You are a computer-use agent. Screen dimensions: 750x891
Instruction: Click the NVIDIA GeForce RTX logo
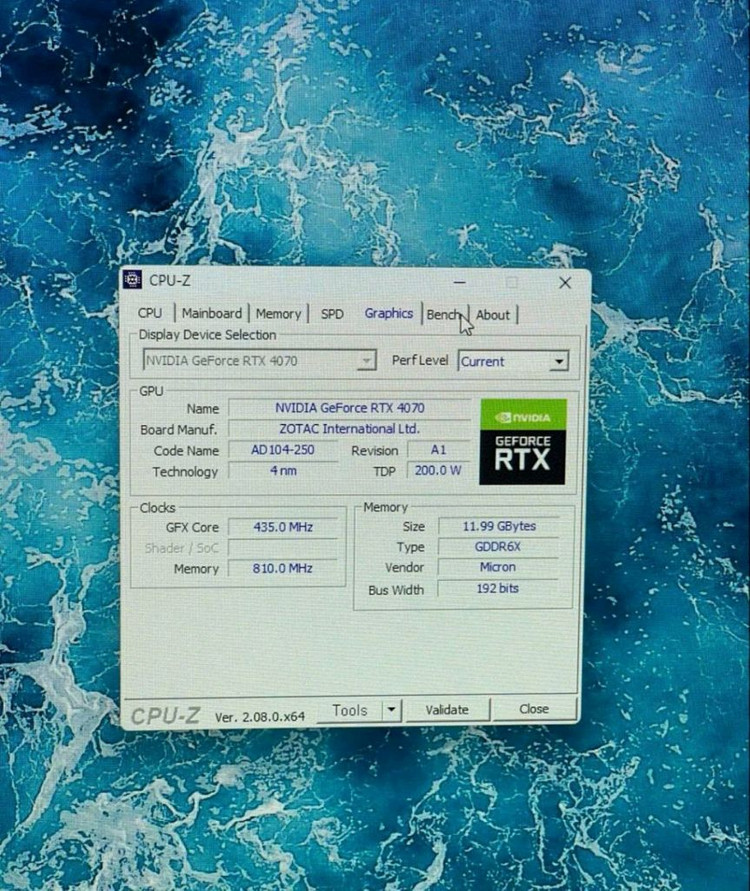pos(523,442)
